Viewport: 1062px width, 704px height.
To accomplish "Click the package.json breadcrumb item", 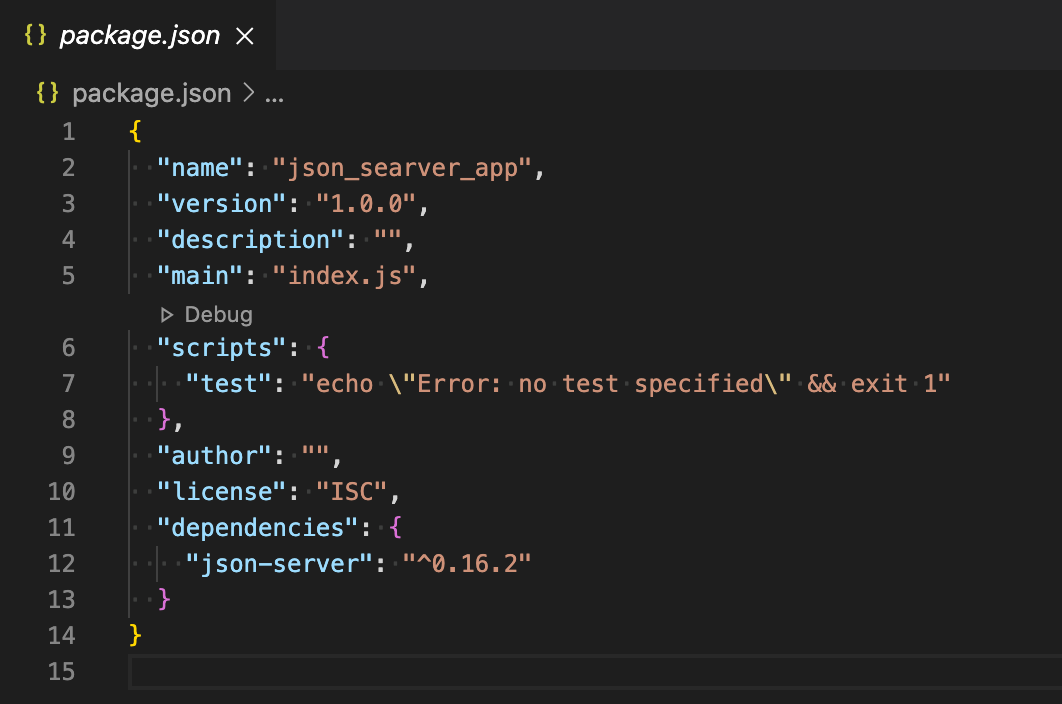I will pos(152,94).
